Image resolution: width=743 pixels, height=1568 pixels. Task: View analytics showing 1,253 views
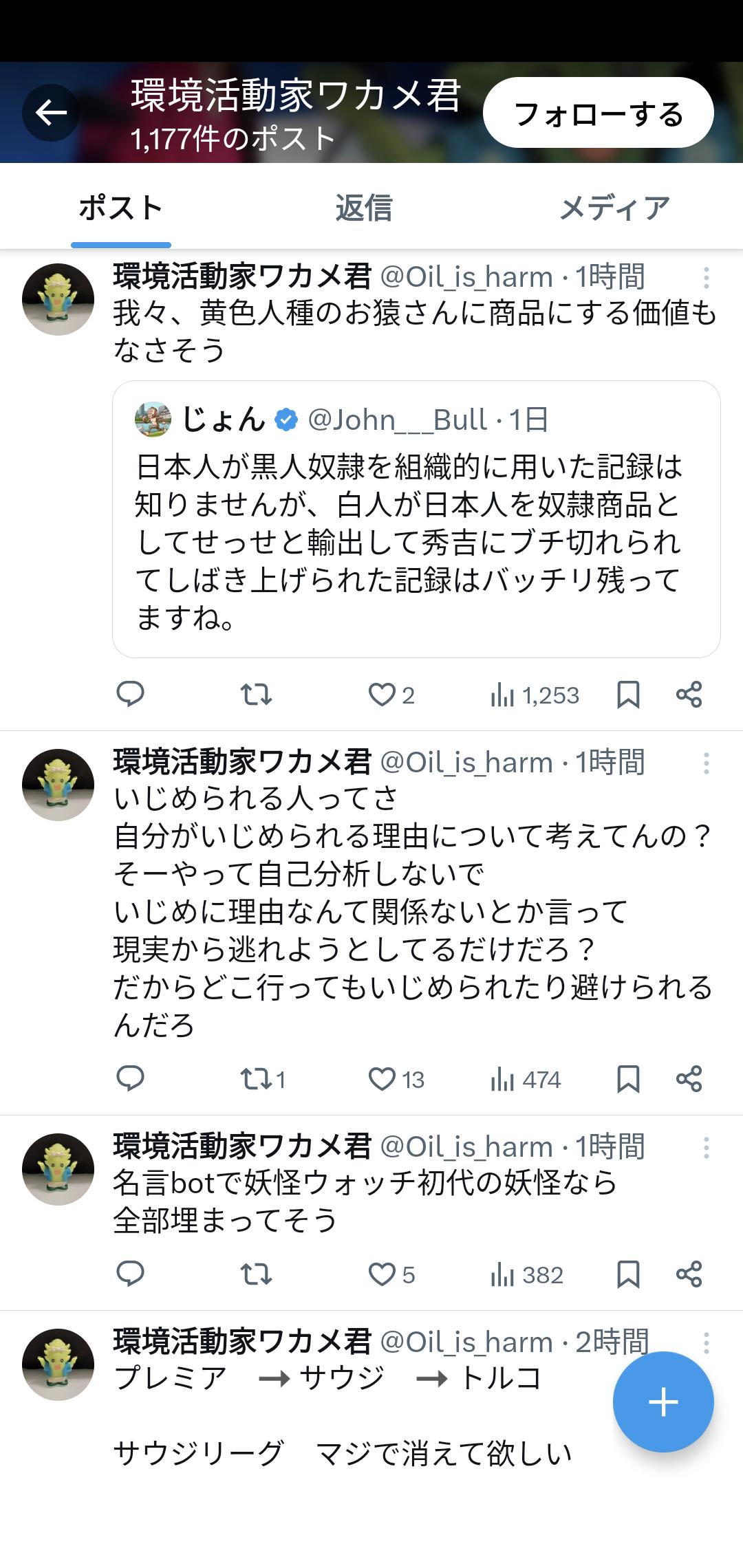point(535,695)
